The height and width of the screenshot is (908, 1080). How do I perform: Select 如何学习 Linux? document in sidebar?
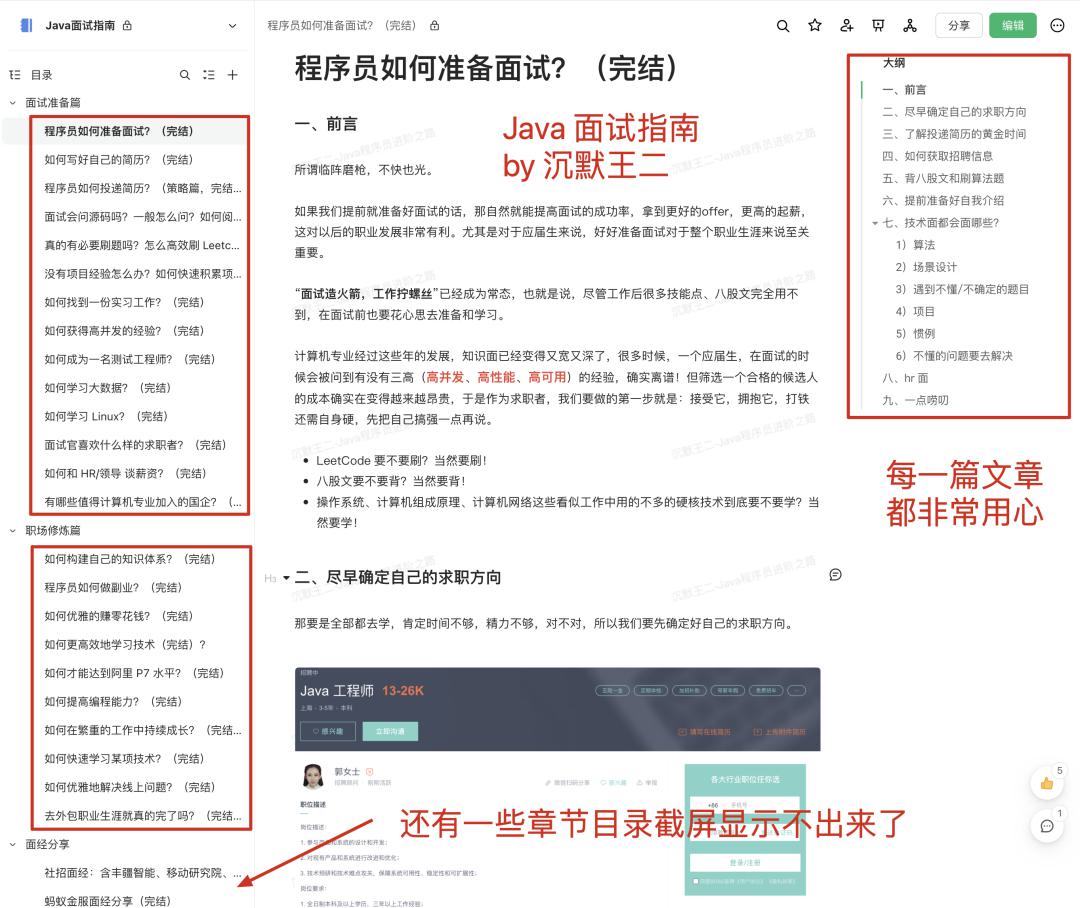pos(106,417)
